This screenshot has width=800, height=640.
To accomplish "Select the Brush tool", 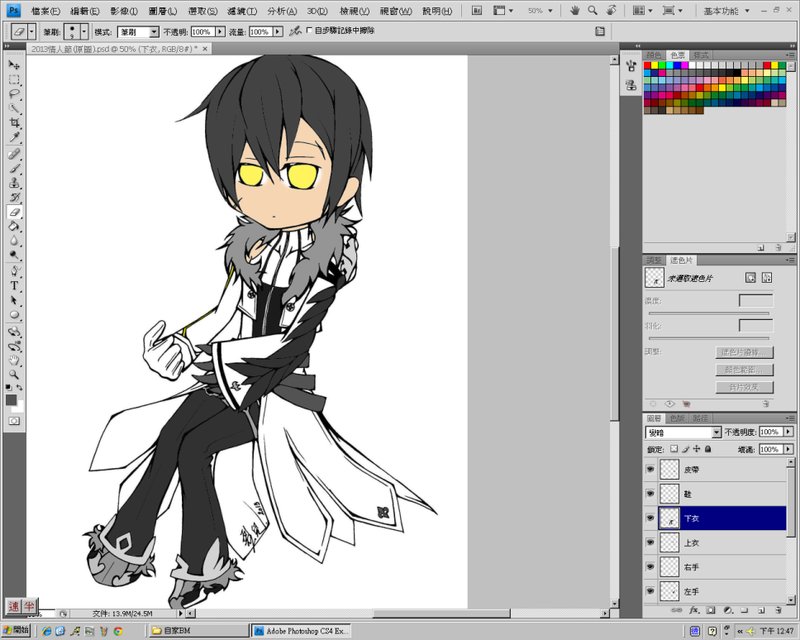I will tap(14, 168).
